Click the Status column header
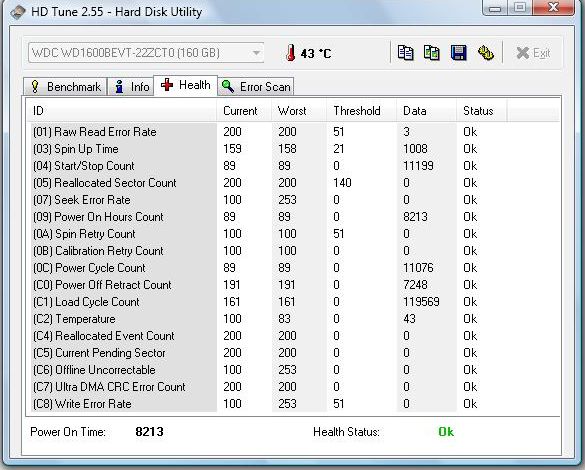The width and height of the screenshot is (585, 470). (482, 111)
